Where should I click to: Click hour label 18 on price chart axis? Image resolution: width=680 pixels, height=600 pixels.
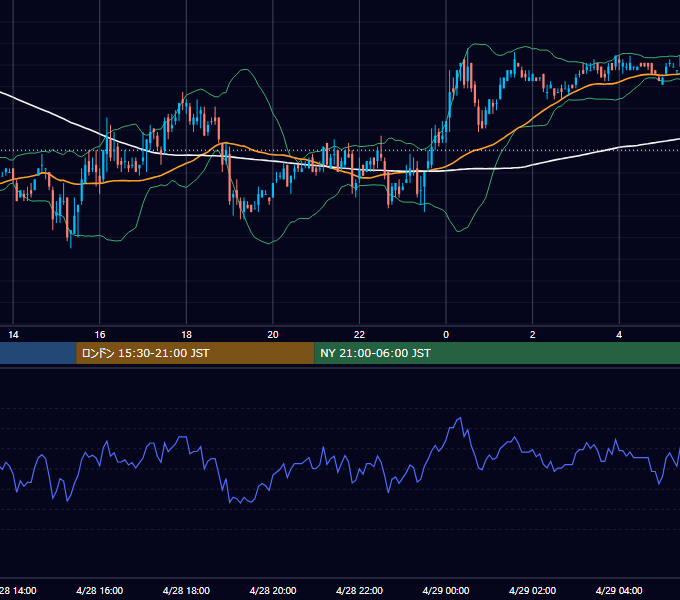point(186,335)
